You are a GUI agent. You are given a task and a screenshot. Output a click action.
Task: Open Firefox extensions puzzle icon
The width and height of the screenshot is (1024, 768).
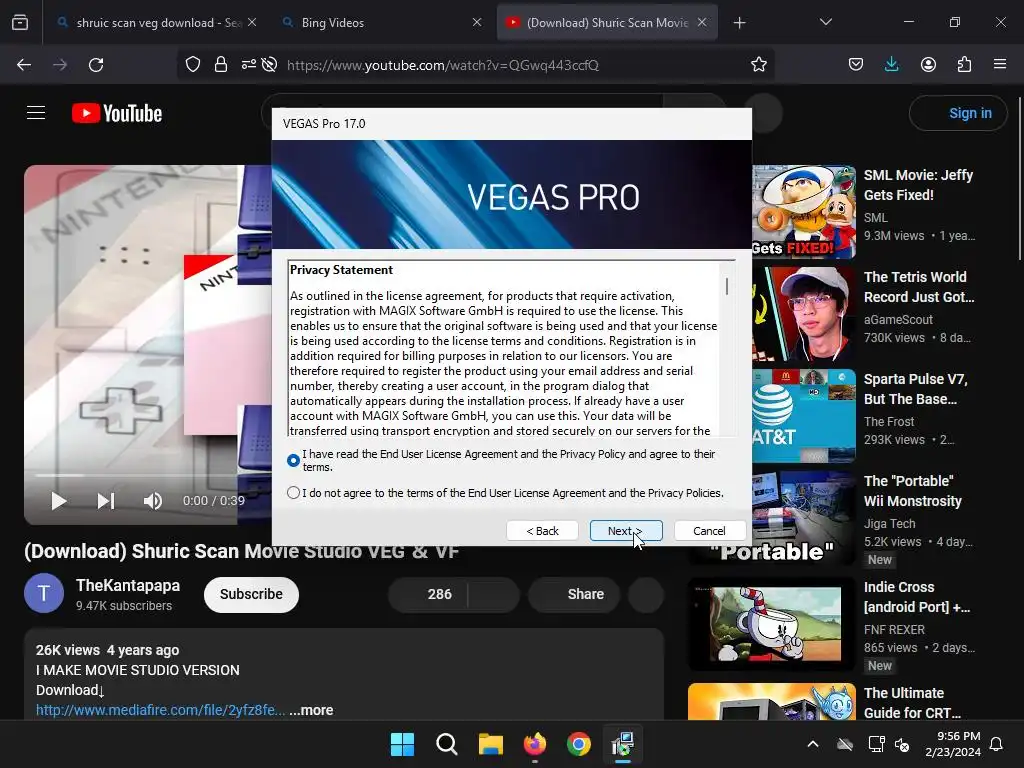point(964,65)
